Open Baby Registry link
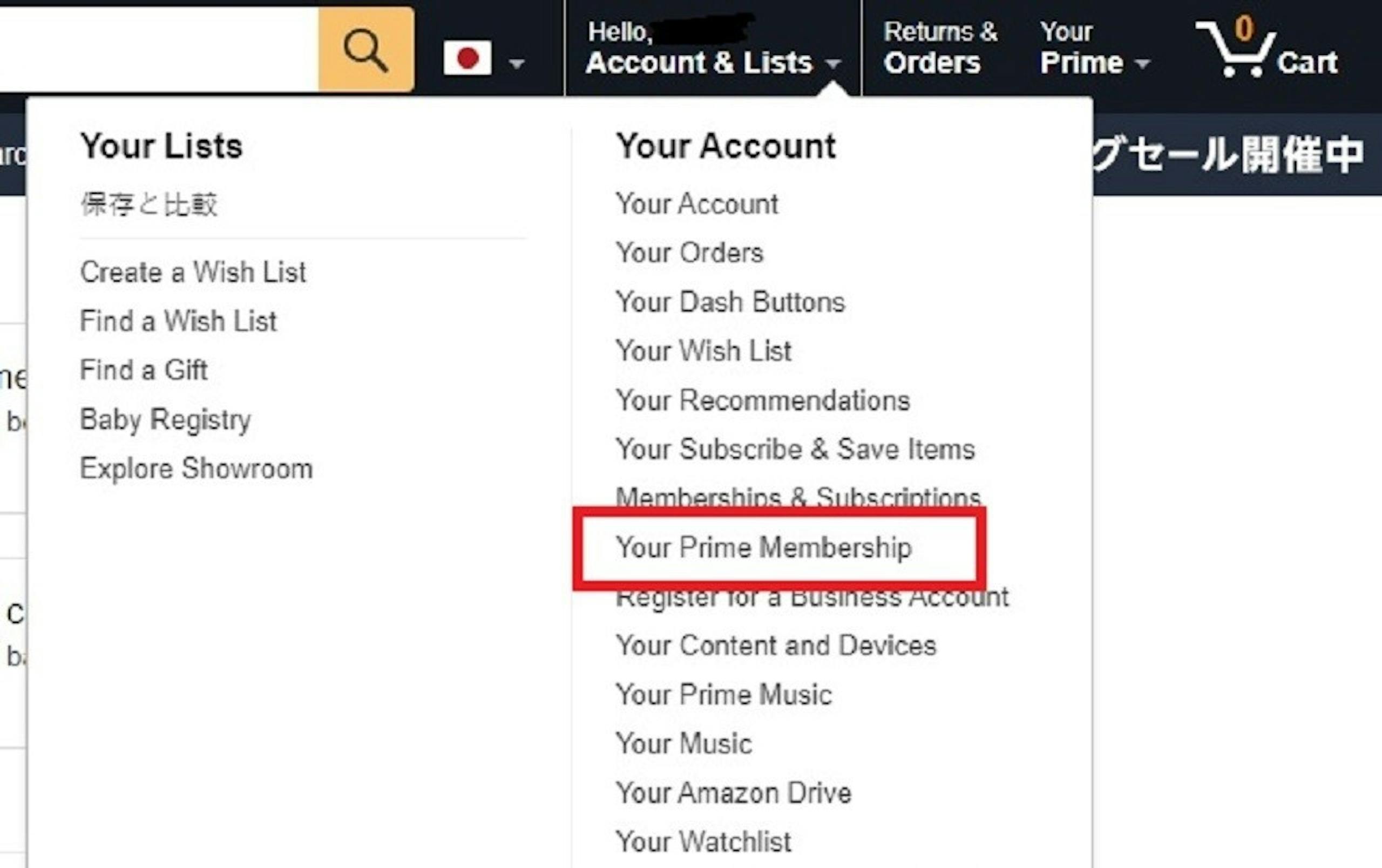Screen dimensions: 1382x868 (x=165, y=421)
